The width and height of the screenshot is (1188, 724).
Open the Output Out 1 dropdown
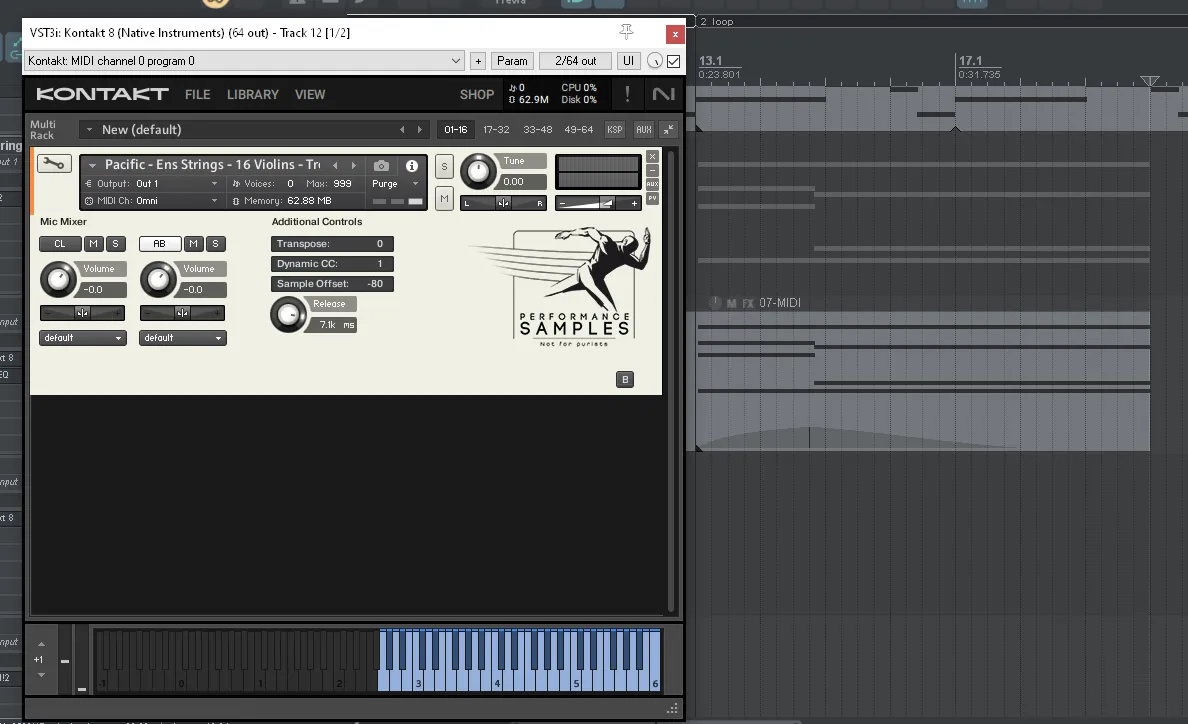pos(152,183)
